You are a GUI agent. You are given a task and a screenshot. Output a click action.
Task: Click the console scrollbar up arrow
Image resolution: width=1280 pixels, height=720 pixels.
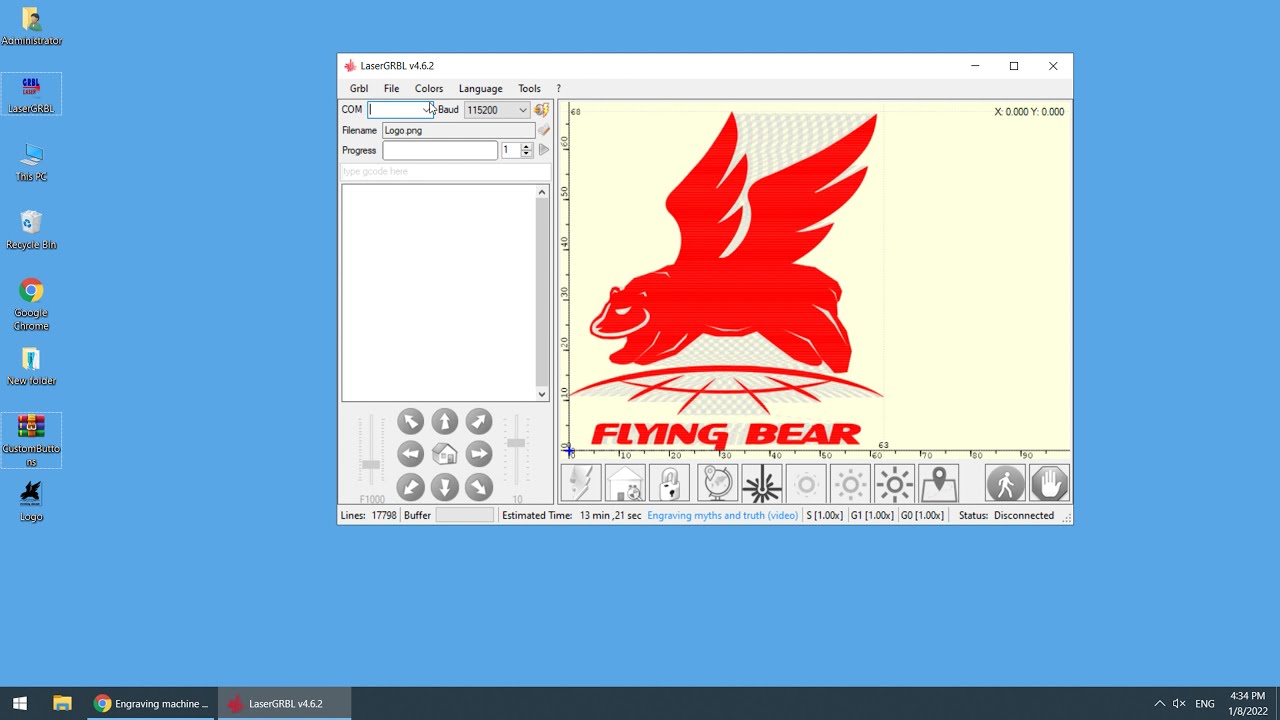click(542, 192)
